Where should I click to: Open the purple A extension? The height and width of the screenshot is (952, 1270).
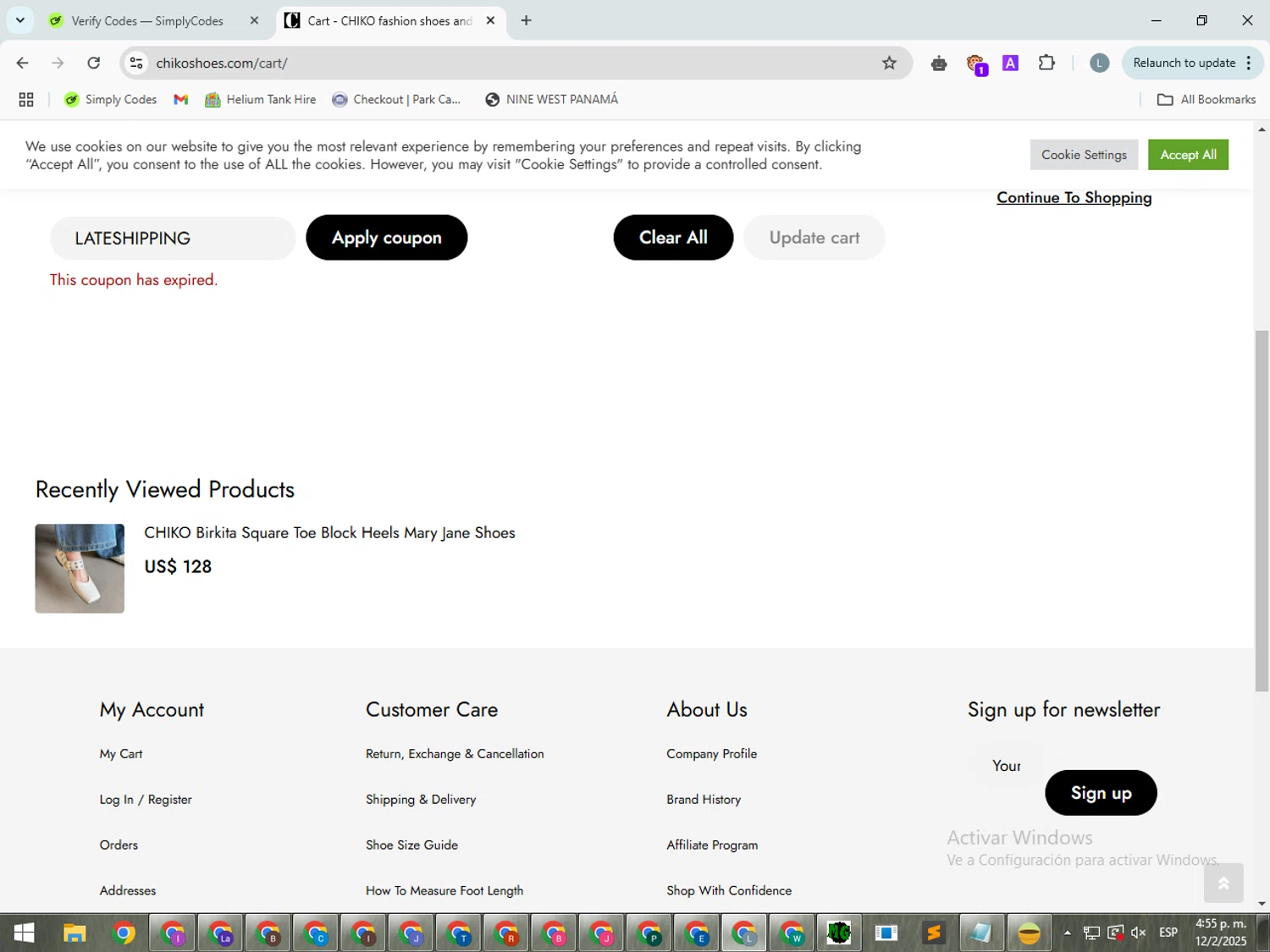(x=1010, y=63)
